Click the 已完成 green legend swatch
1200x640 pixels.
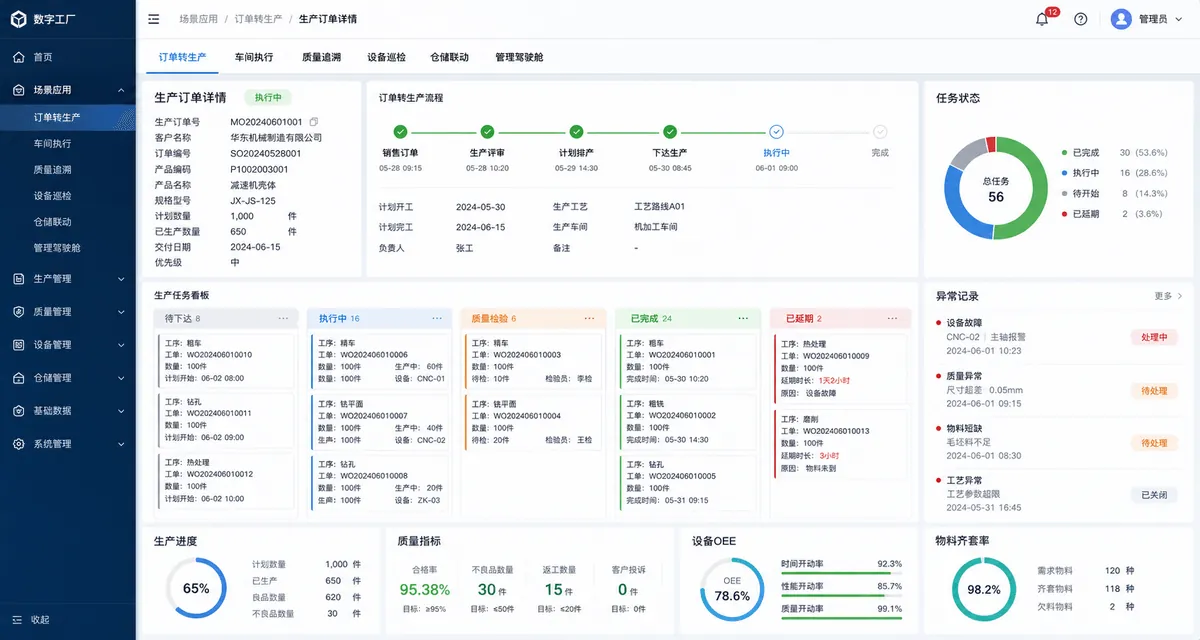pyautogui.click(x=1064, y=153)
